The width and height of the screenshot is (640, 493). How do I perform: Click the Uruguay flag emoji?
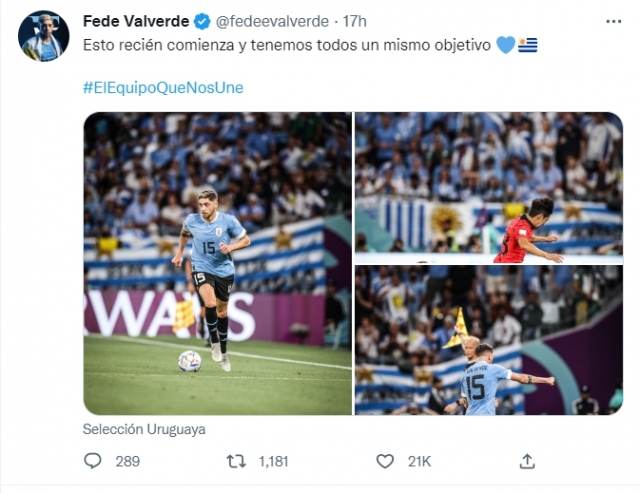528,45
